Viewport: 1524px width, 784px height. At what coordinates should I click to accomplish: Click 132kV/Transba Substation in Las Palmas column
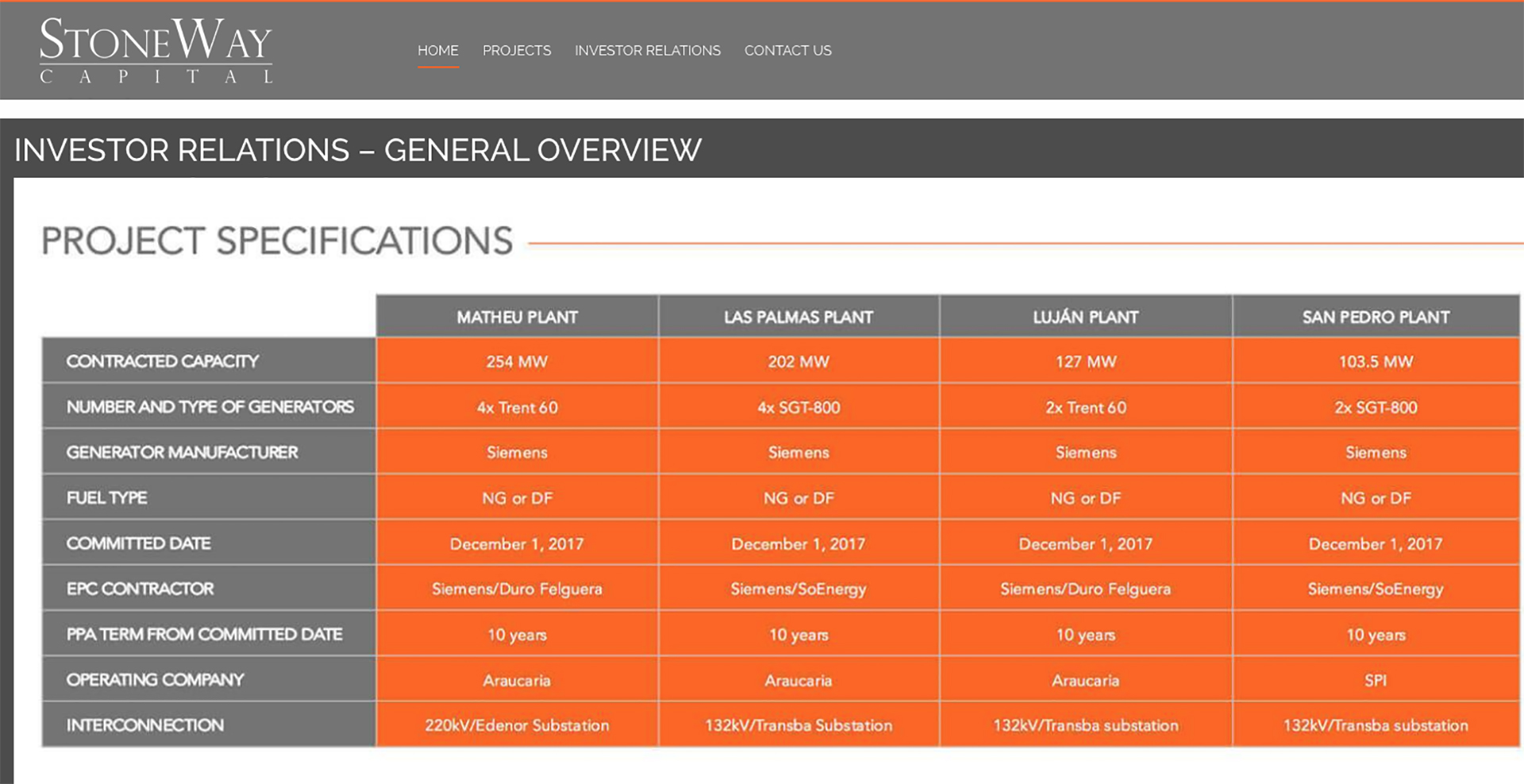click(799, 725)
